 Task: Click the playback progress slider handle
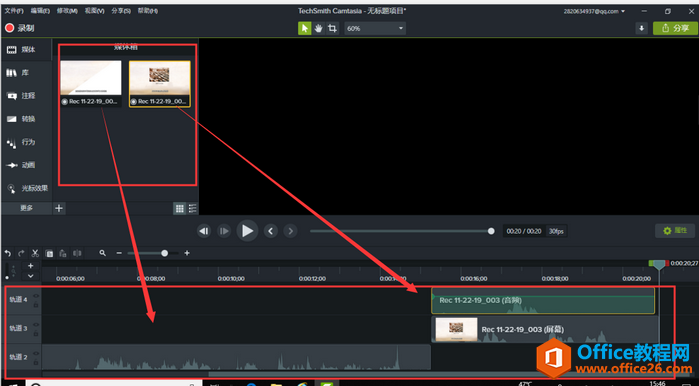pyautogui.click(x=491, y=231)
